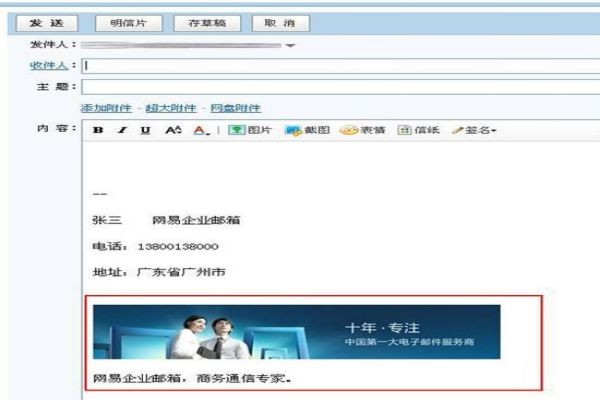Click the 明信片 postcard button
Image resolution: width=600 pixels, height=400 pixels.
pyautogui.click(x=128, y=23)
